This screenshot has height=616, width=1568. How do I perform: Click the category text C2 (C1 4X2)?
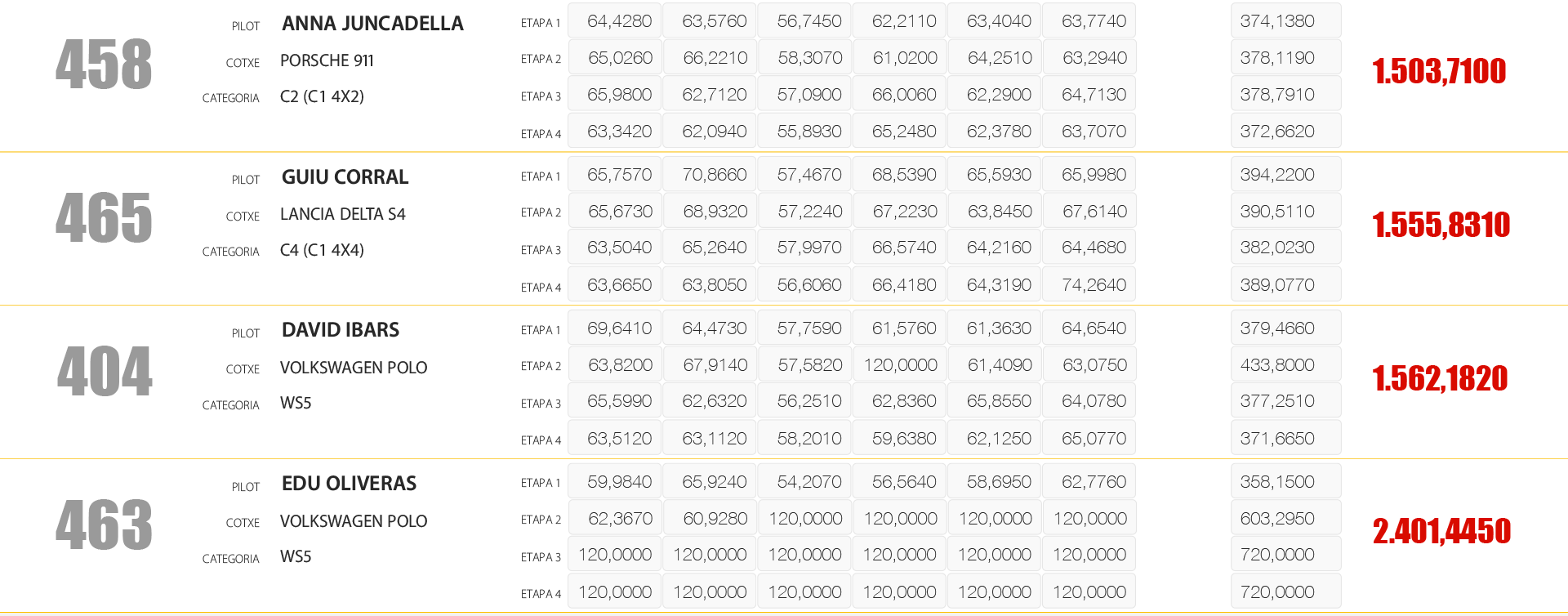click(322, 96)
